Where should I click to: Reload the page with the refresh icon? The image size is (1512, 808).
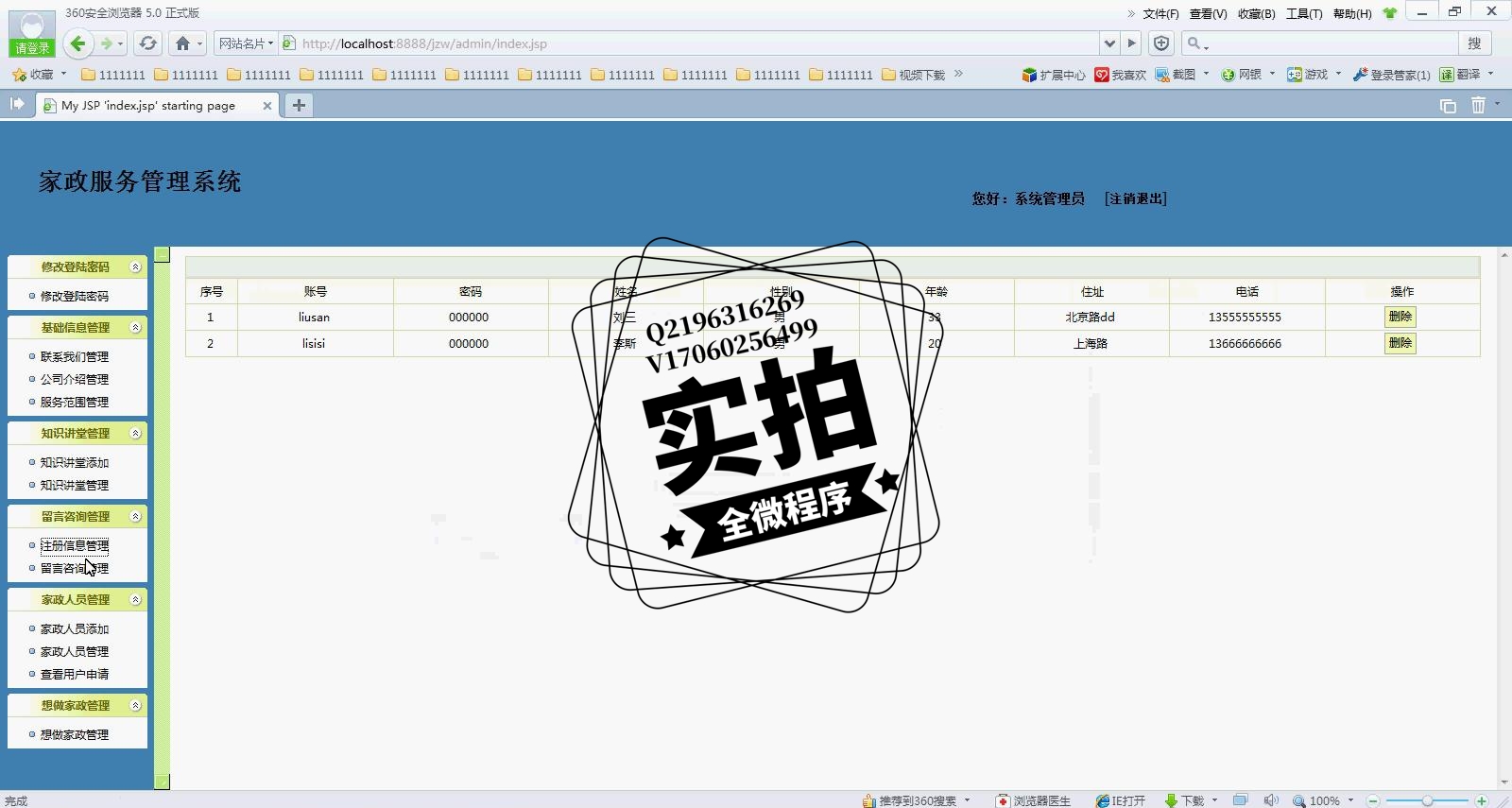[x=147, y=43]
